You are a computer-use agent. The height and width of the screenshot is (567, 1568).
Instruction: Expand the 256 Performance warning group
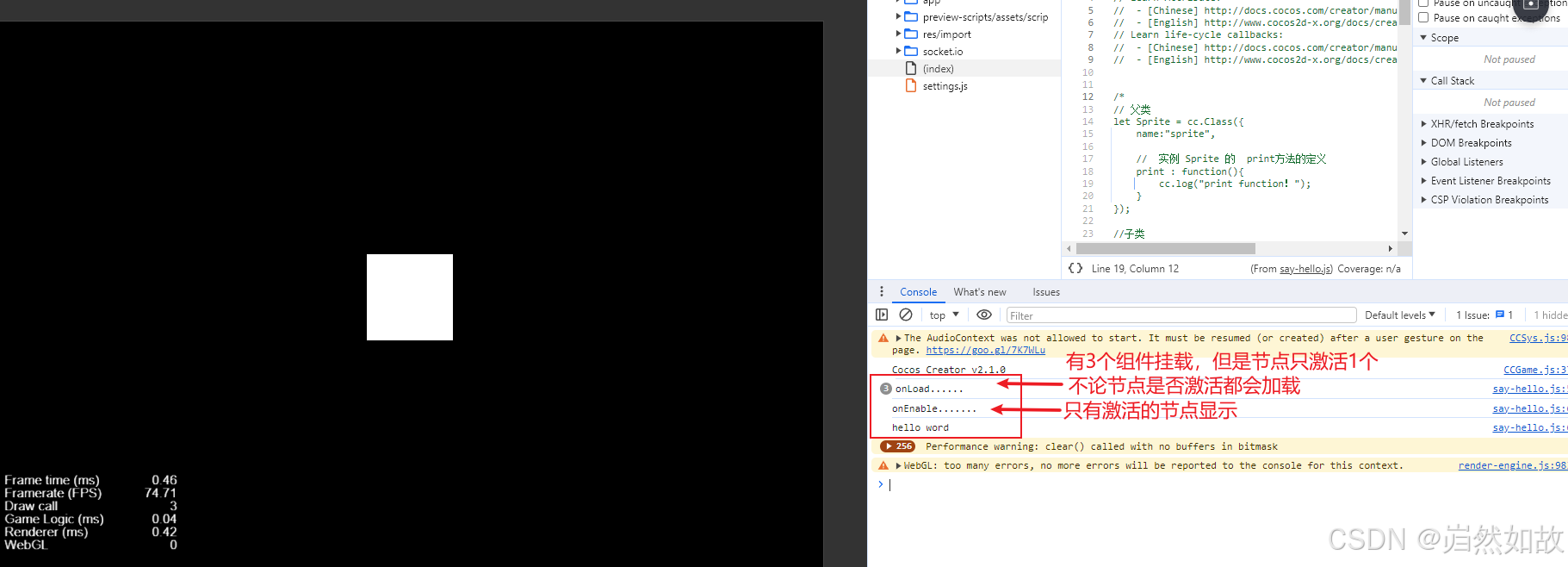(x=897, y=446)
